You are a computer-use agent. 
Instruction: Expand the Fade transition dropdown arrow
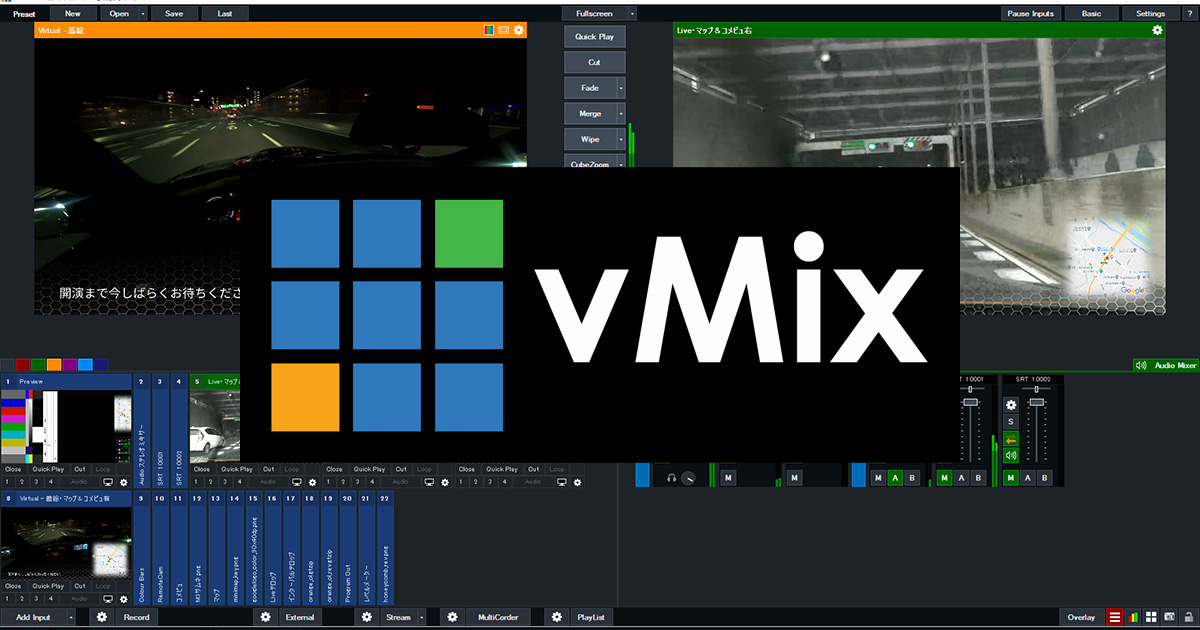click(621, 88)
